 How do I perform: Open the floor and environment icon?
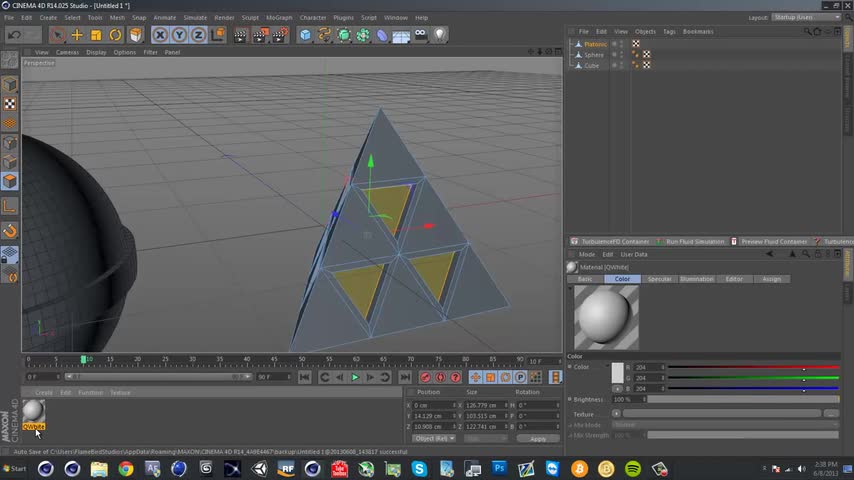pyautogui.click(x=401, y=35)
